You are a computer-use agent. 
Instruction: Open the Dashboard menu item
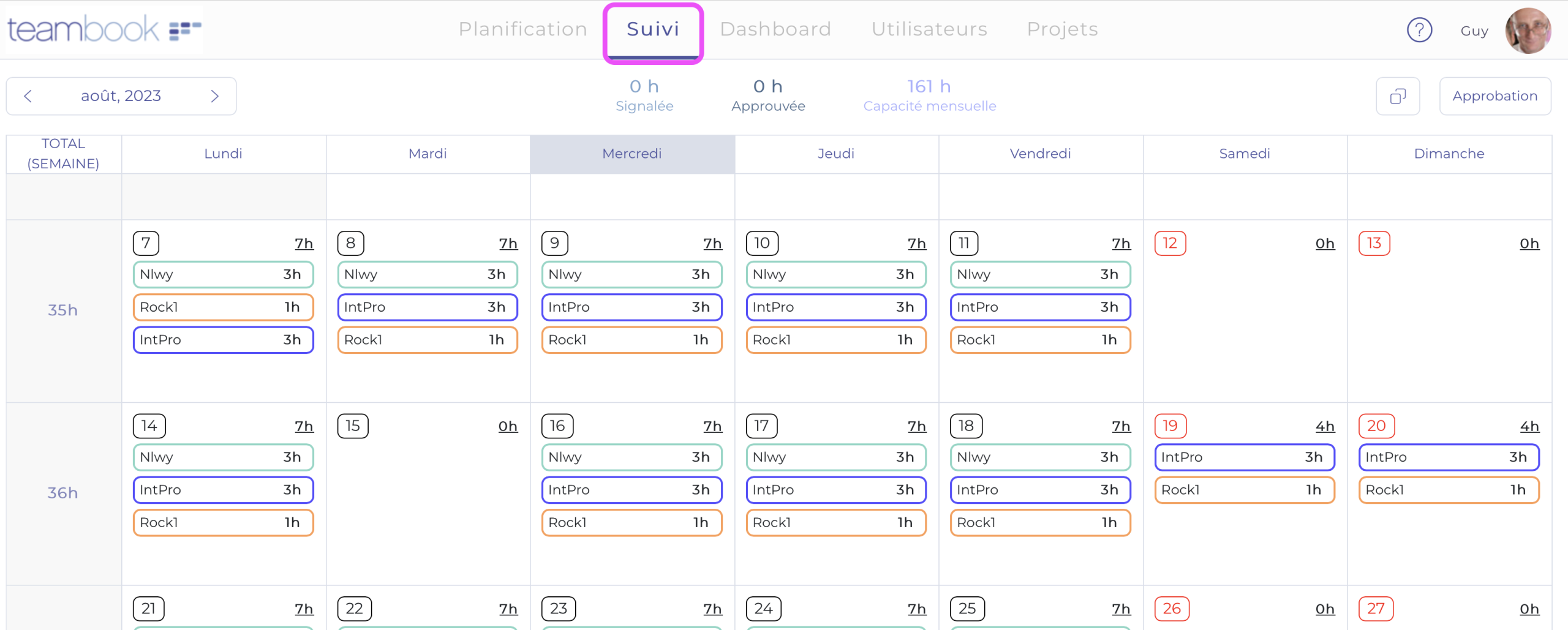pos(775,29)
